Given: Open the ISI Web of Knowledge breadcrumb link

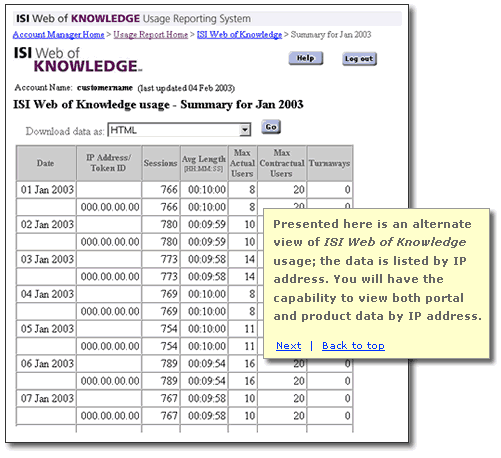Looking at the screenshot, I should click(x=239, y=35).
